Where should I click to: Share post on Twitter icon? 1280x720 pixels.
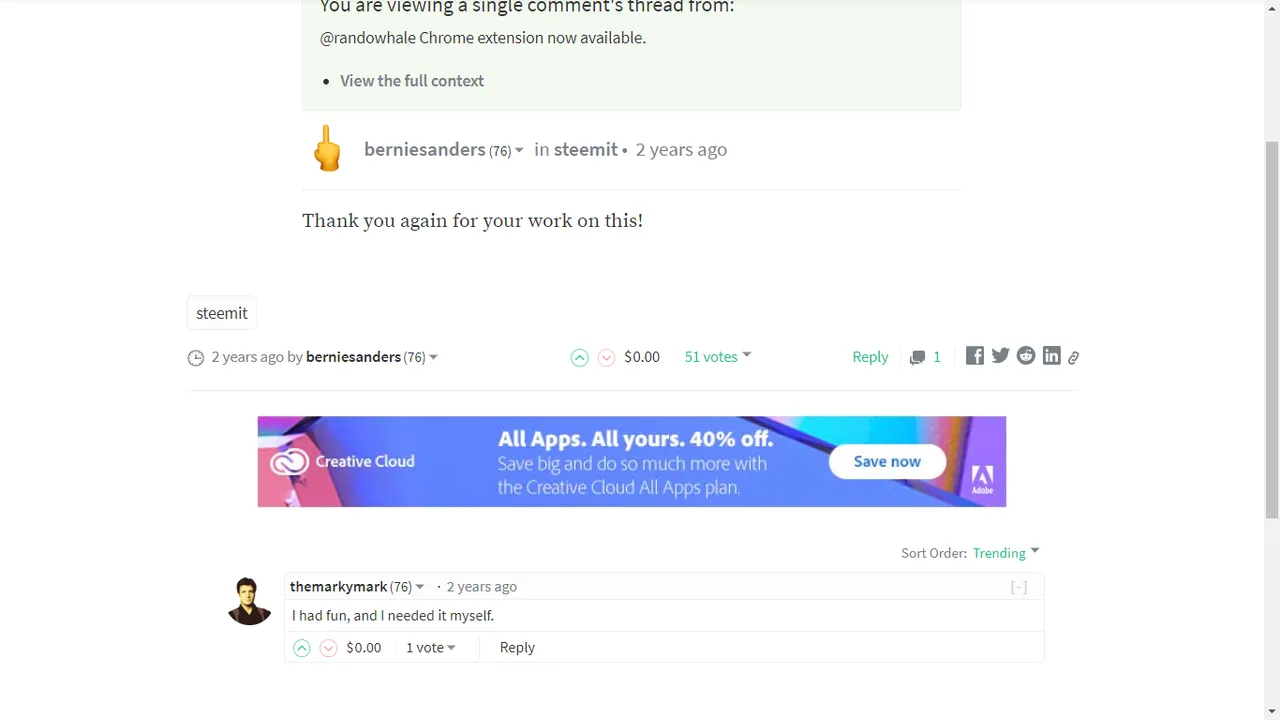click(1000, 356)
